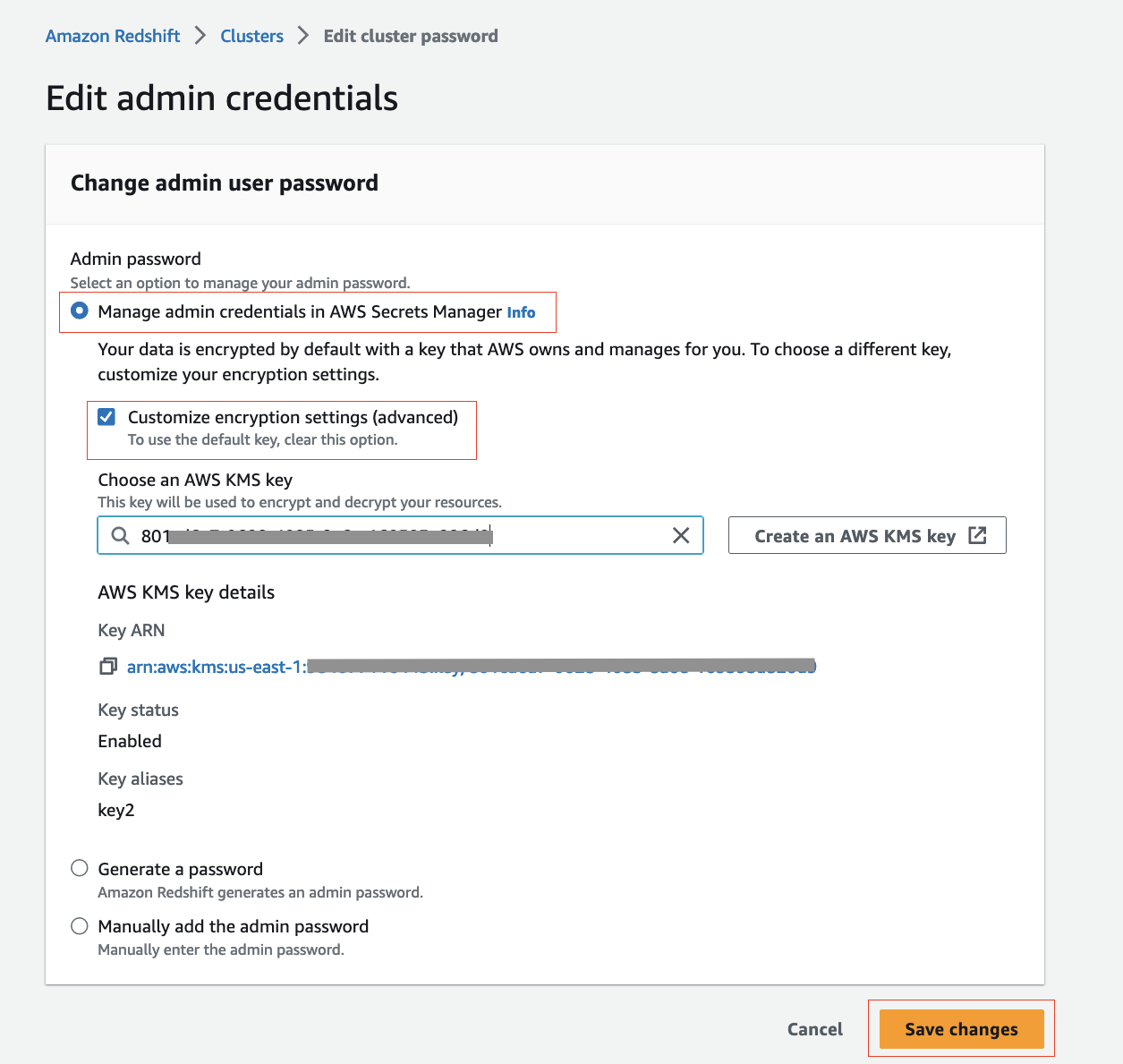1123x1064 pixels.
Task: Choose Manually add the admin password
Action: tap(80, 926)
